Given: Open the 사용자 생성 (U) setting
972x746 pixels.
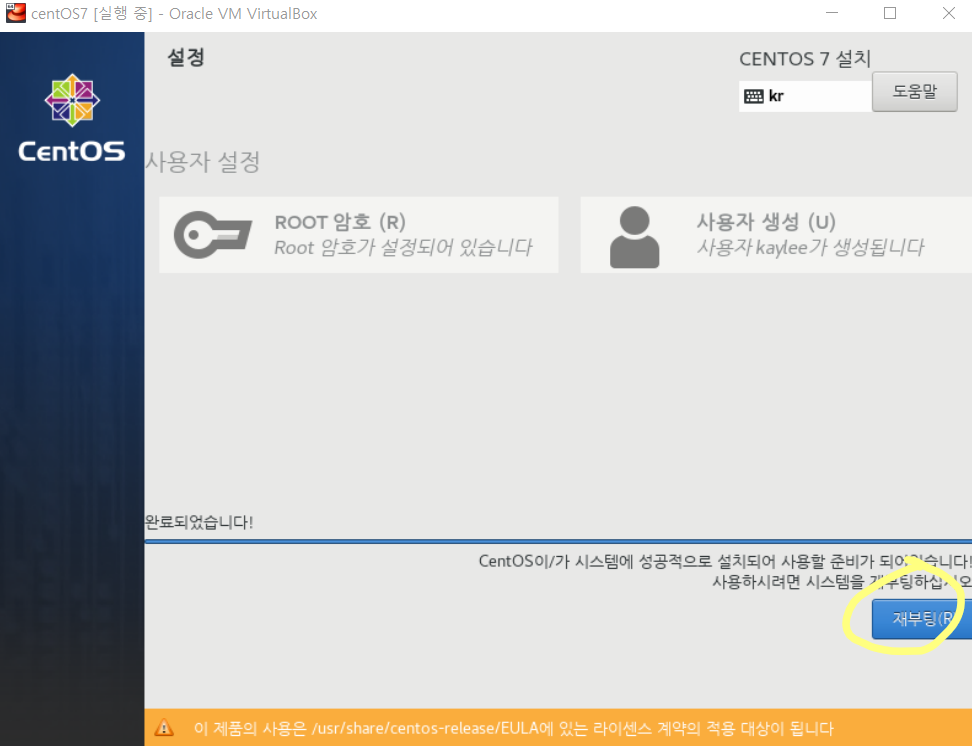Looking at the screenshot, I should click(x=776, y=235).
